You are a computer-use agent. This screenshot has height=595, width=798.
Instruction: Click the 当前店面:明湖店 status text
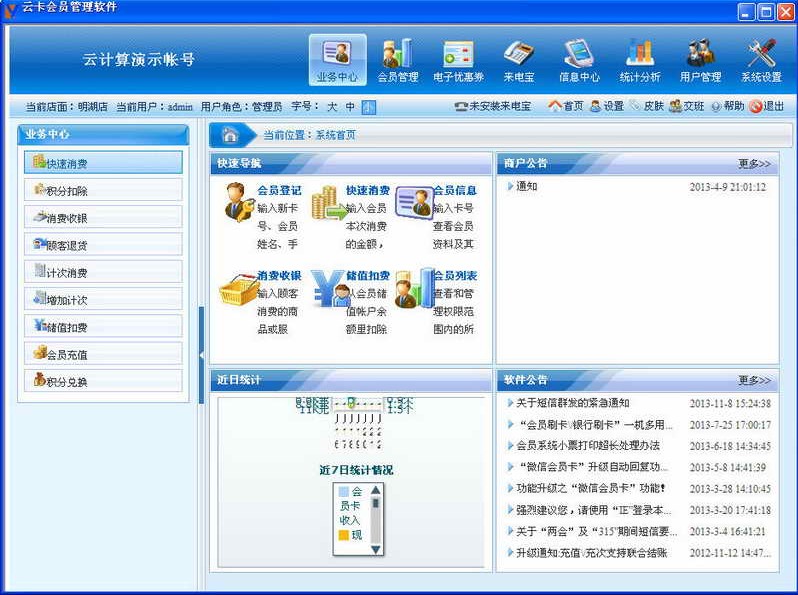[67, 107]
